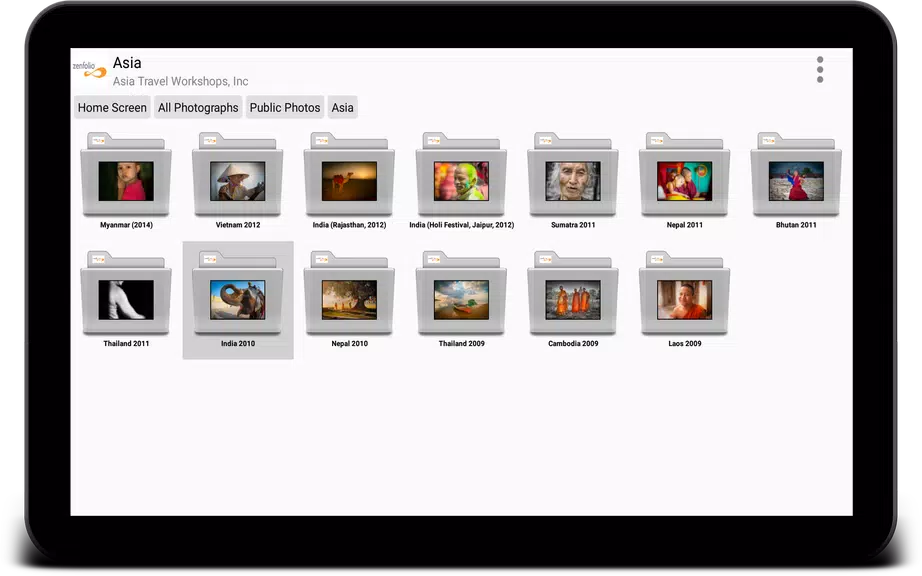Open the Laos 2009 folder icon
Viewport: 922px width, 576px height.
683,294
